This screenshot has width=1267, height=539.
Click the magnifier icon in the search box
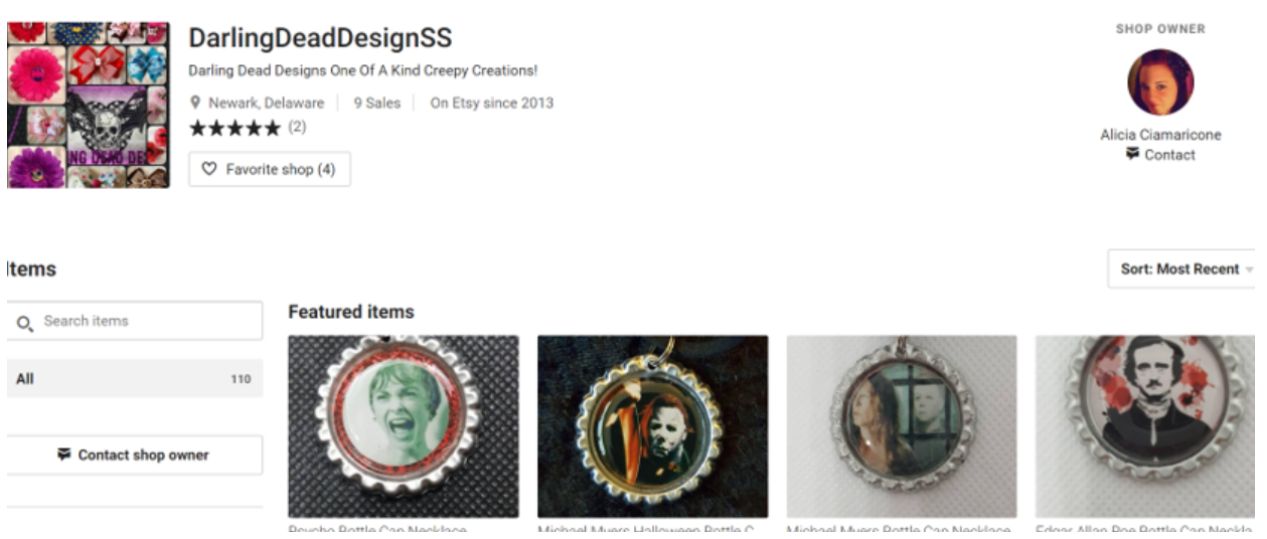(26, 322)
